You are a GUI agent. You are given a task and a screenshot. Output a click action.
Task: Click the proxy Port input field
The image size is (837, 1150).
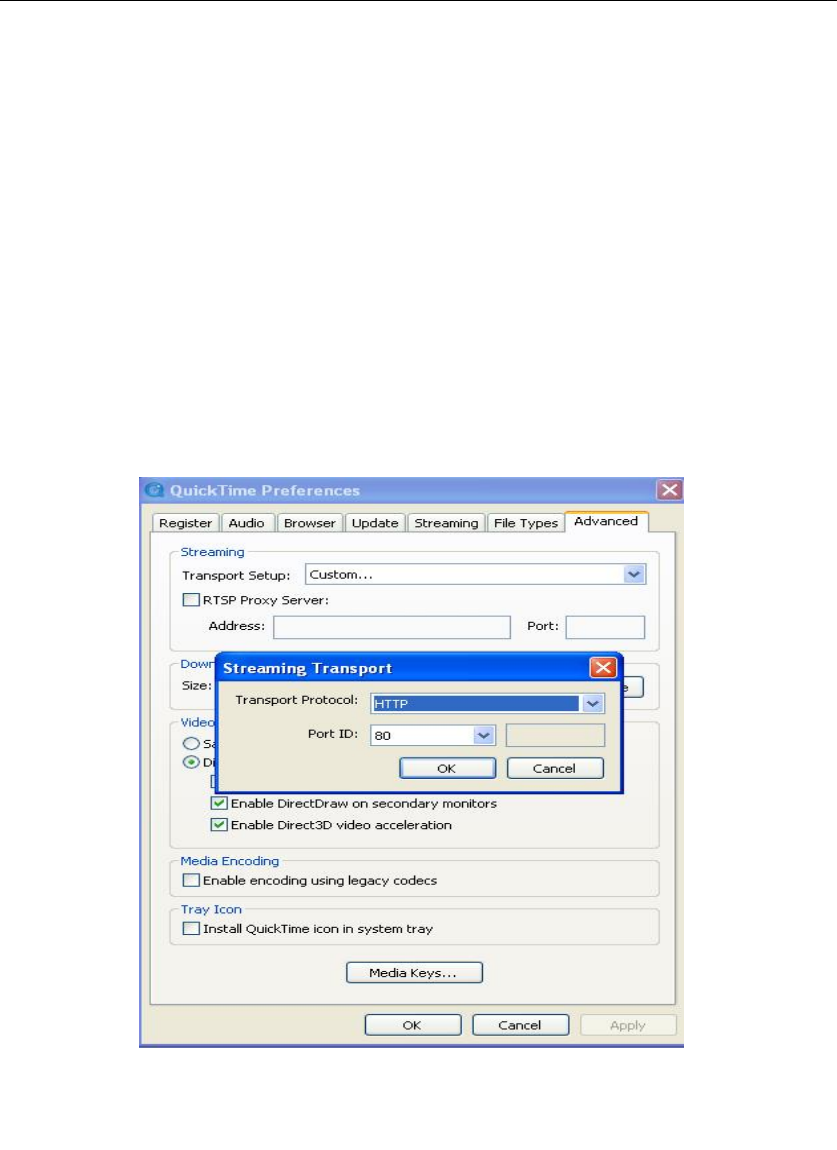click(x=605, y=627)
